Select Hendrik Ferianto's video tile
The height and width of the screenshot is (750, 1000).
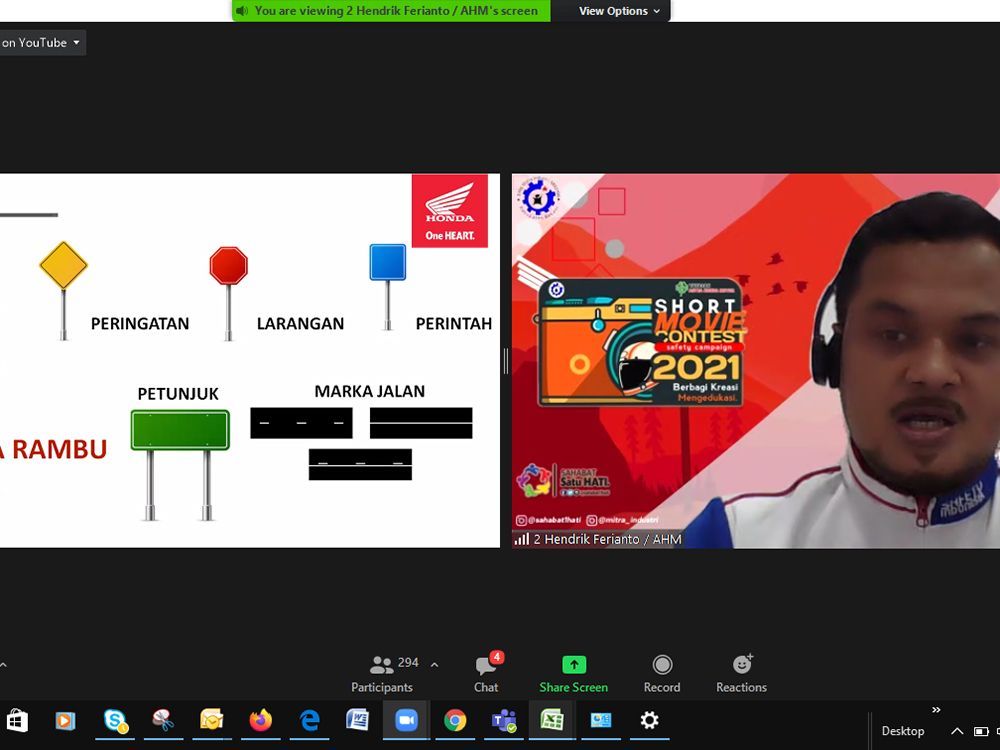[756, 360]
